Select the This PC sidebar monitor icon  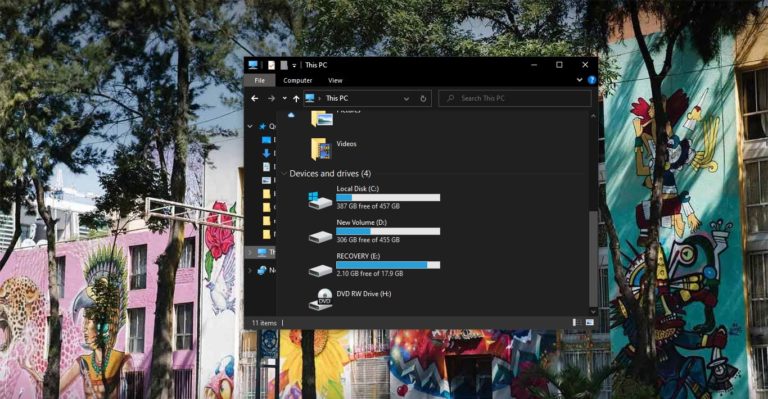(x=263, y=253)
